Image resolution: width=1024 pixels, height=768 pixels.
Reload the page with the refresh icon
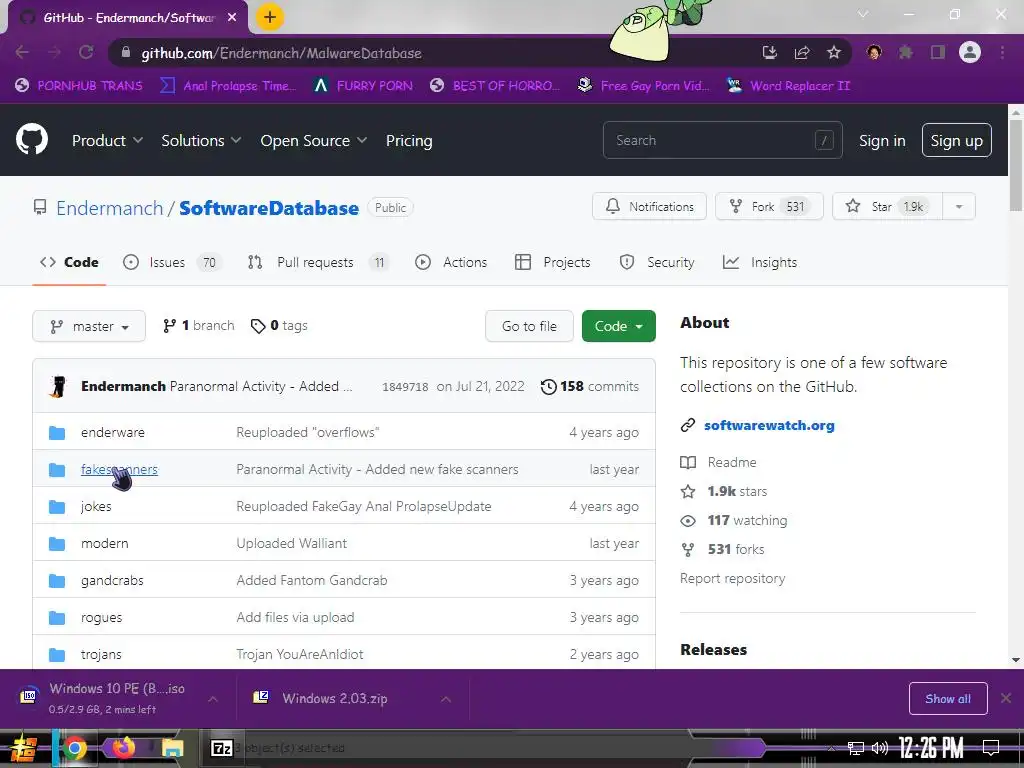(86, 52)
